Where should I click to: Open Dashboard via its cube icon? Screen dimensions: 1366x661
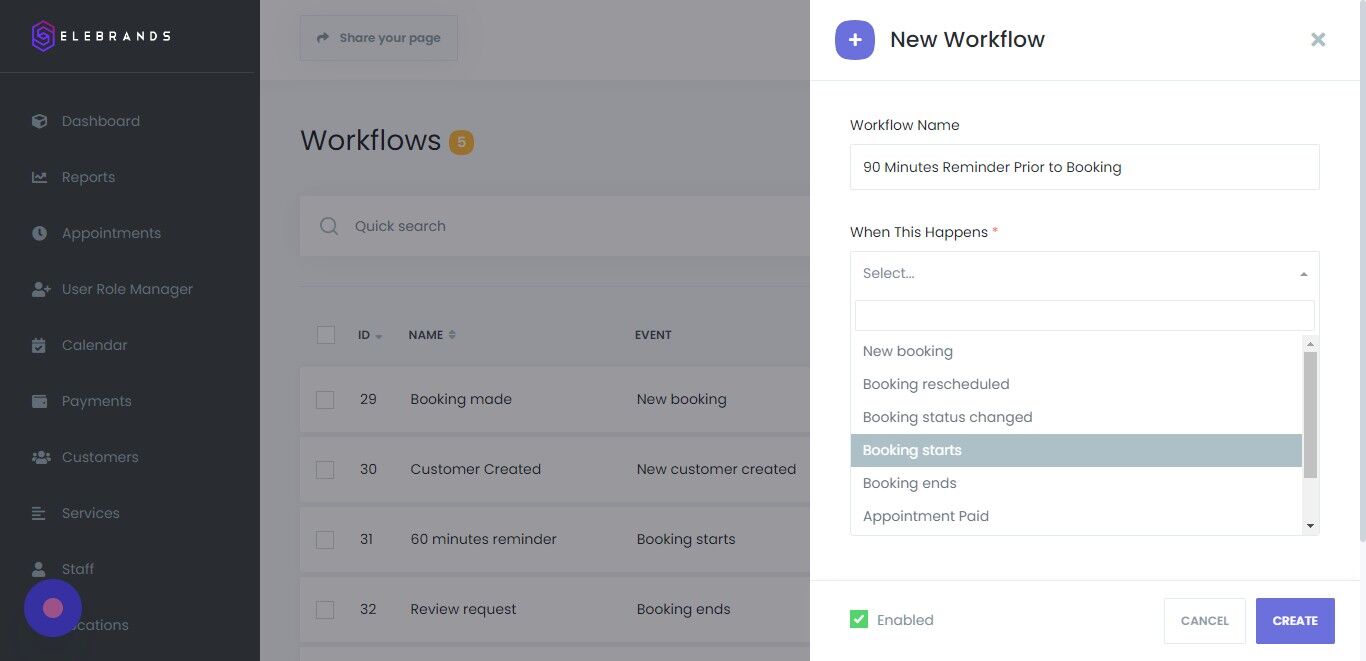[39, 121]
